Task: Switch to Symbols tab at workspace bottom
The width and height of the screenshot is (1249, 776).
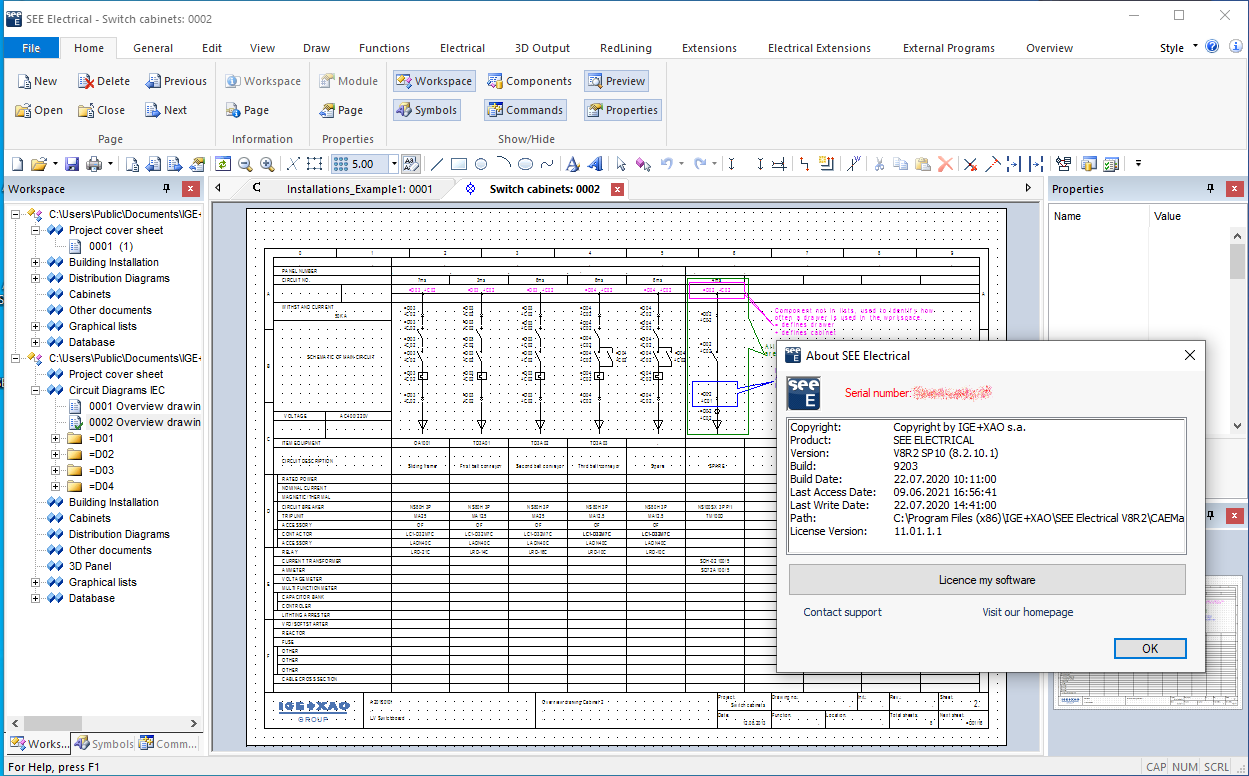Action: tap(104, 744)
